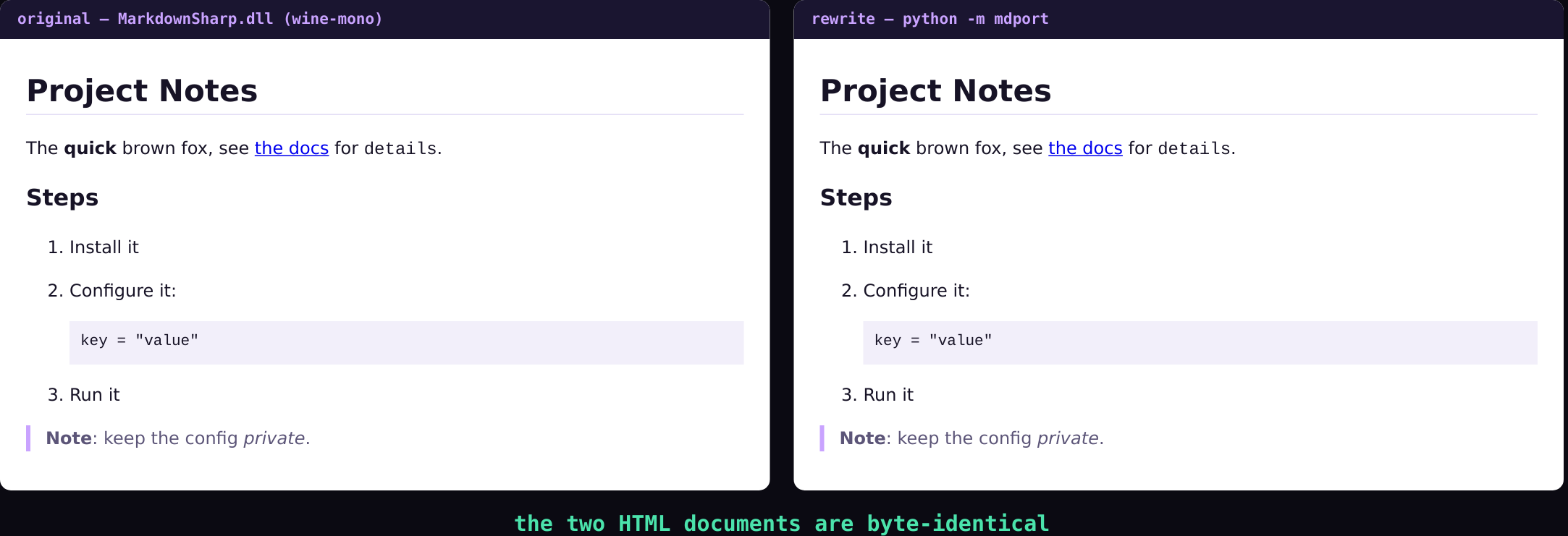Click the Note blockquote in original pane
The image size is (1568, 536).
click(x=385, y=438)
